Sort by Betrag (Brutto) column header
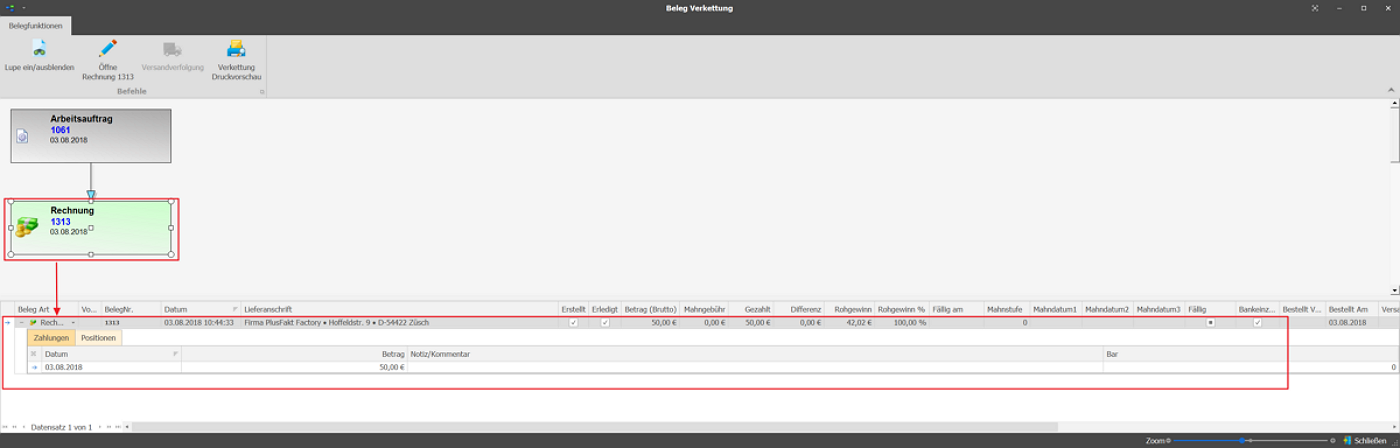The image size is (1400, 448). [651, 310]
